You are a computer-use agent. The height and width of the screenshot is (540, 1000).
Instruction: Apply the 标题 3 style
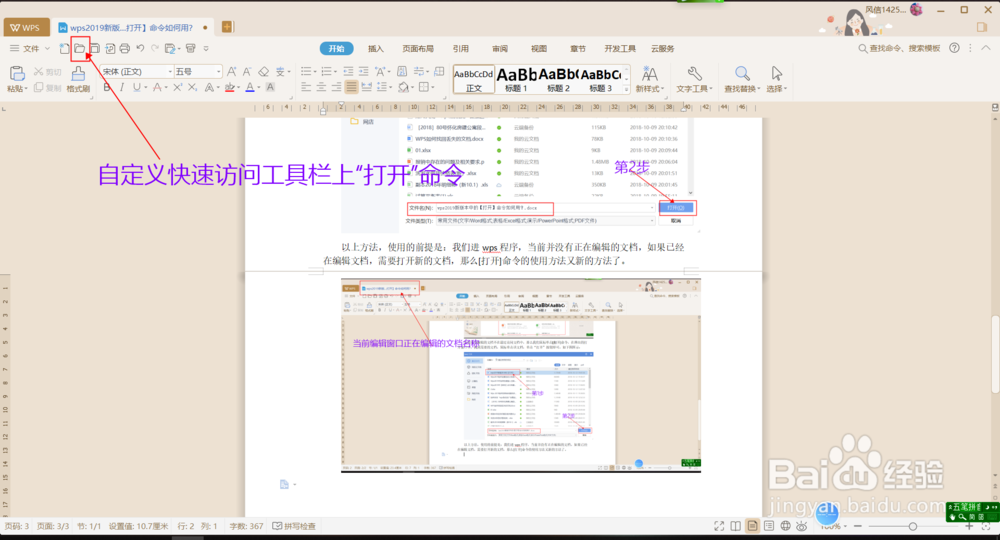pos(600,80)
